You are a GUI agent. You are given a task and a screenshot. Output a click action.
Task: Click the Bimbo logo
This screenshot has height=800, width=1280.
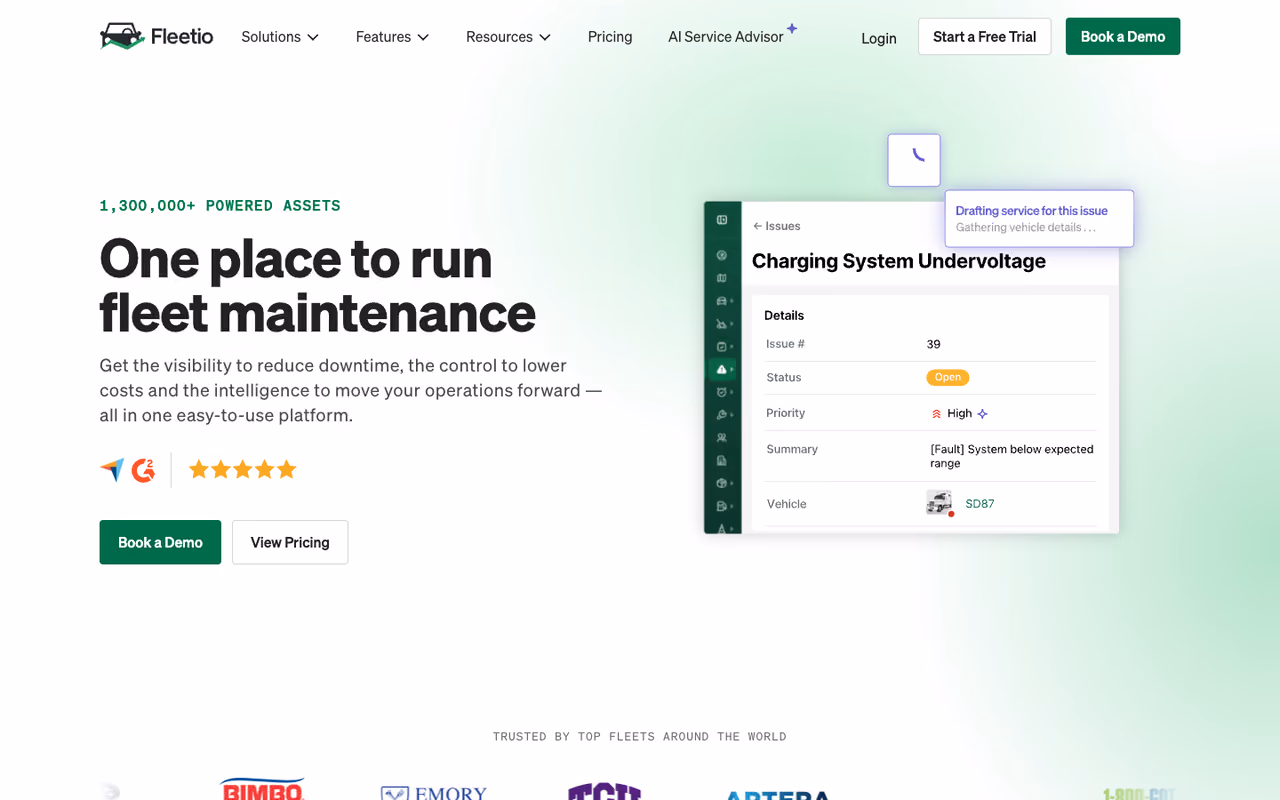click(262, 789)
